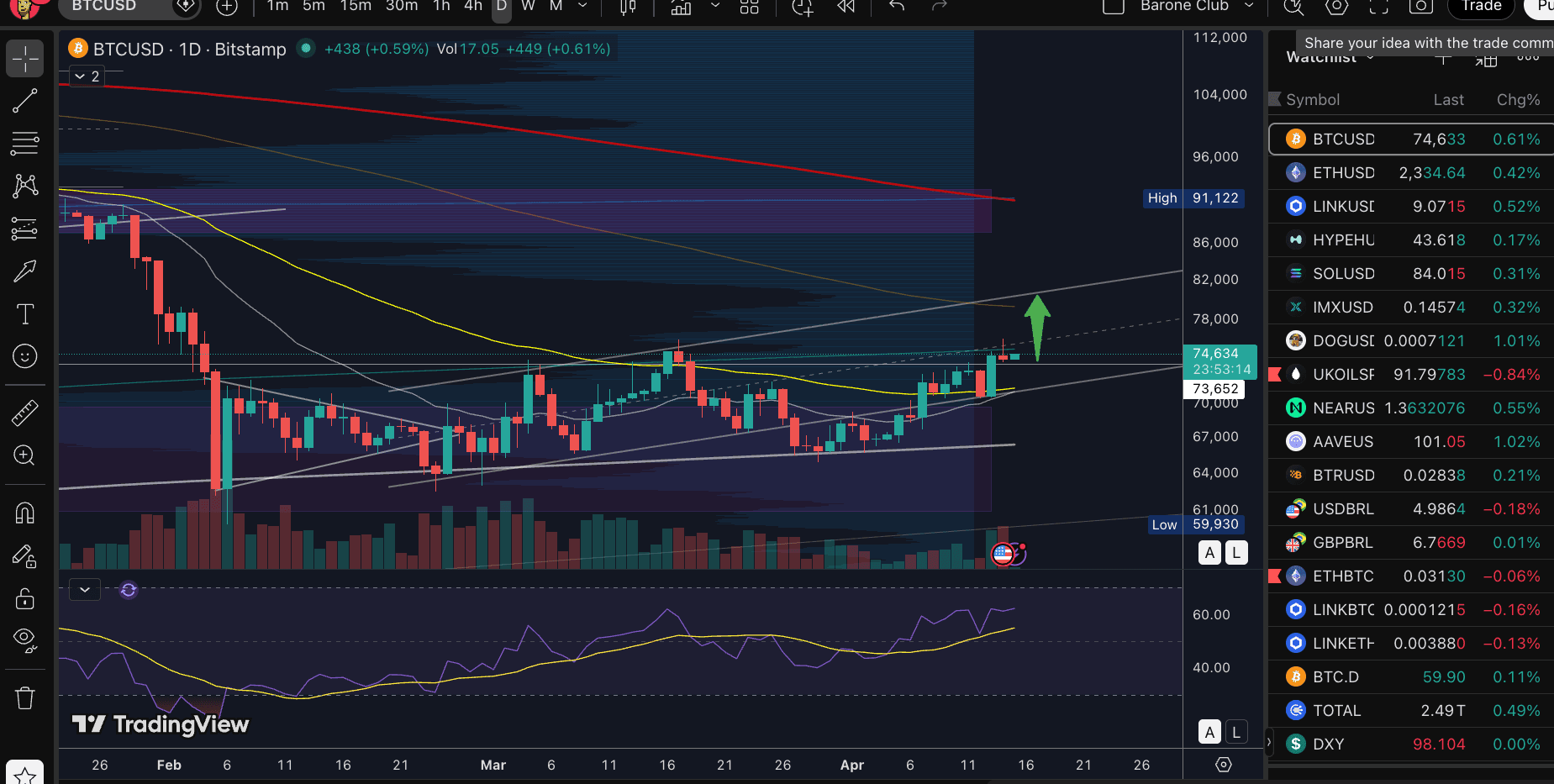
Task: Open the Barone Club layout dropdown
Action: pos(1249,6)
